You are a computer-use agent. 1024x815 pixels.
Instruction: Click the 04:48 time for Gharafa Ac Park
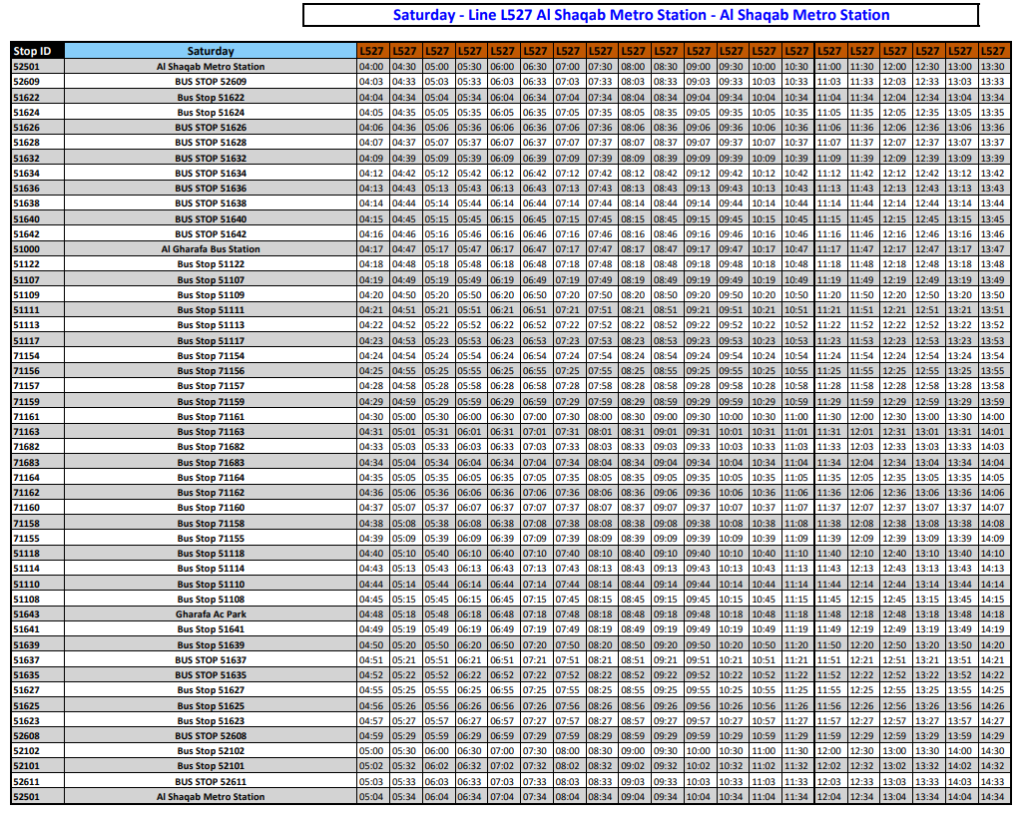(371, 614)
